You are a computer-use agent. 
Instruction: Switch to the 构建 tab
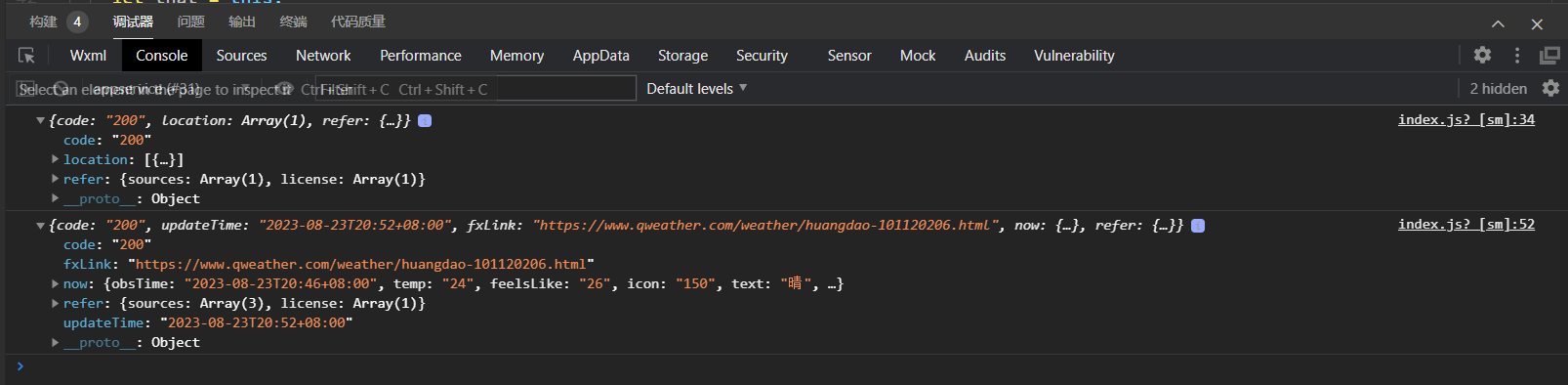43,21
